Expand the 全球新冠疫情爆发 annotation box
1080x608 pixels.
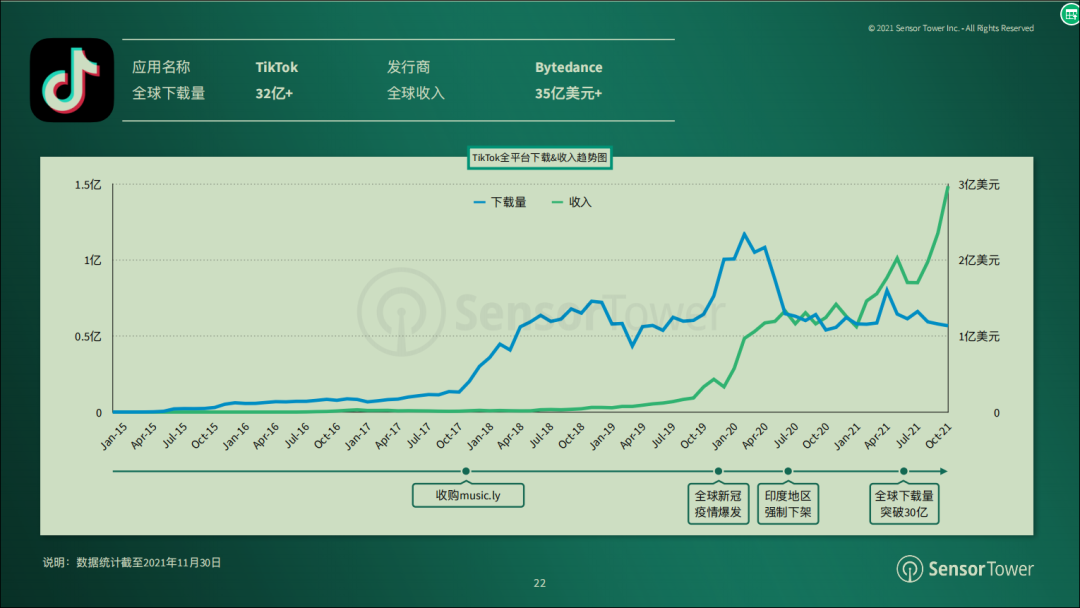coord(717,502)
